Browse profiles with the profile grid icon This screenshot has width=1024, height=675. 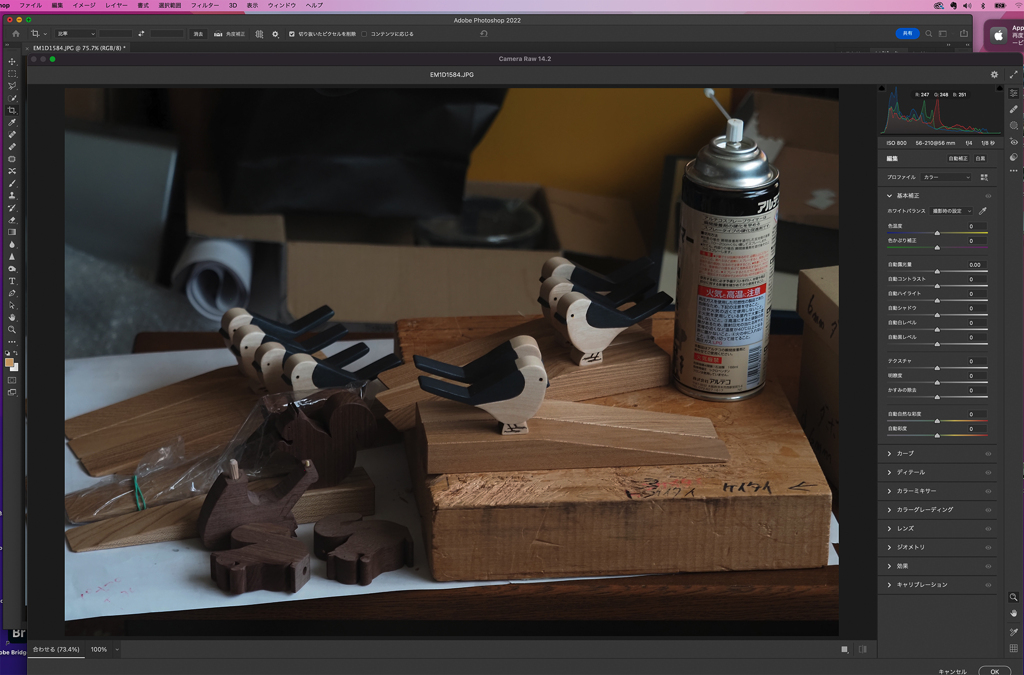click(983, 177)
